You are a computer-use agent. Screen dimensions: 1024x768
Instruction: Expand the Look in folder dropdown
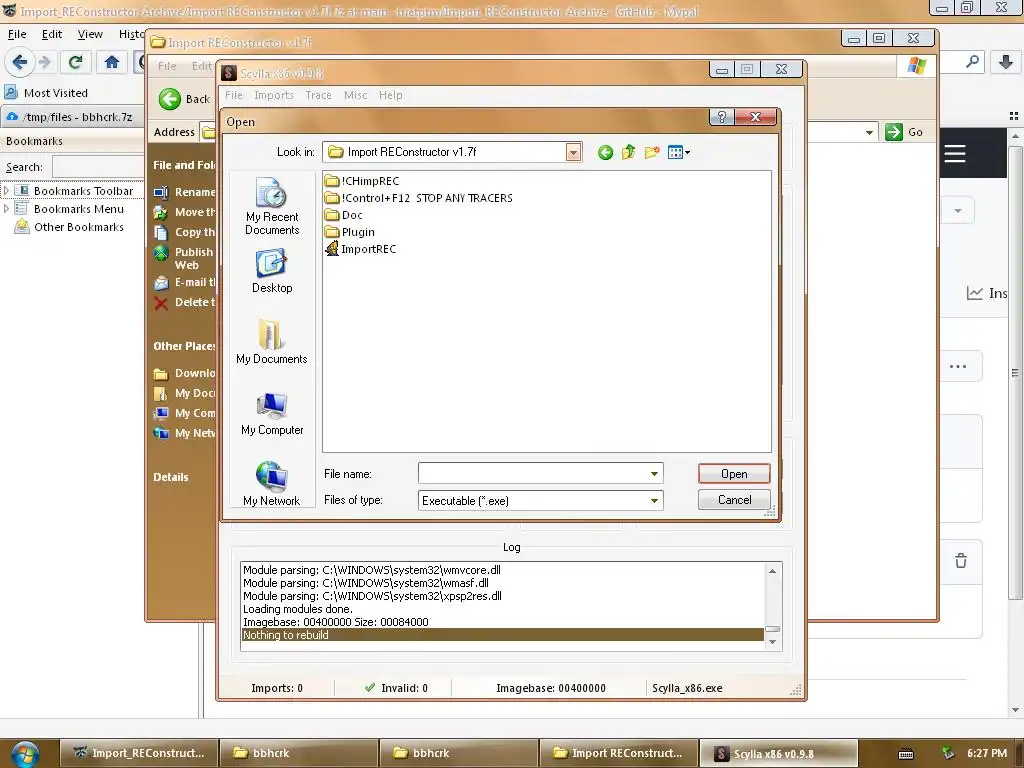573,153
